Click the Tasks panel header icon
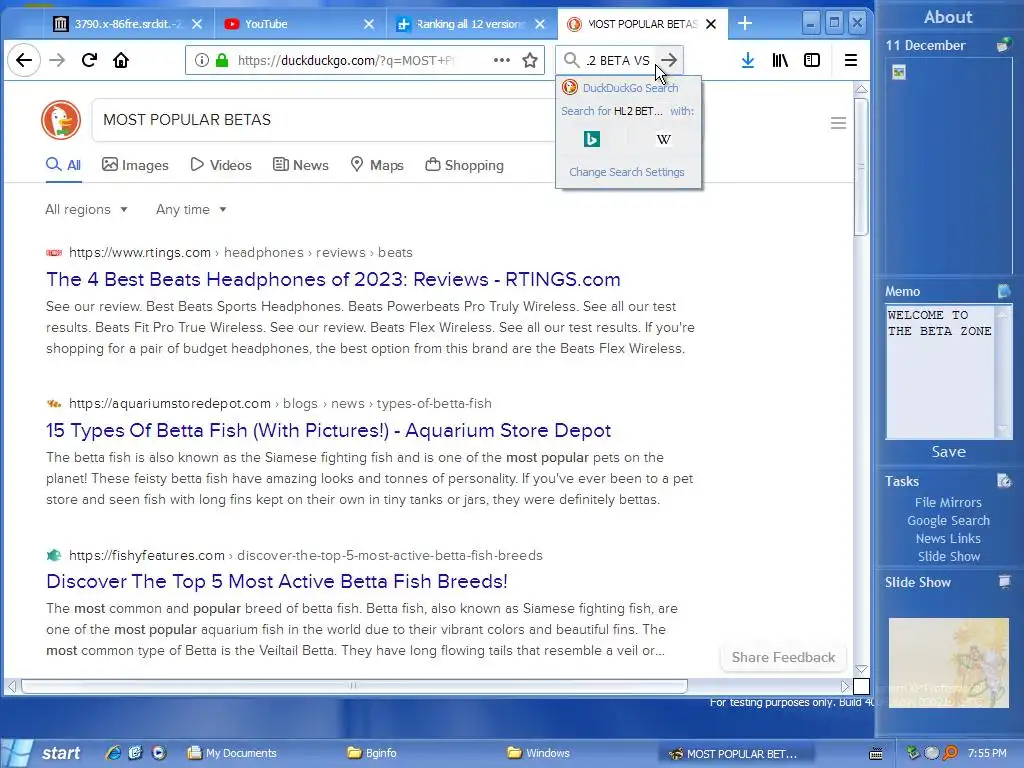This screenshot has width=1024, height=768. click(x=1004, y=481)
